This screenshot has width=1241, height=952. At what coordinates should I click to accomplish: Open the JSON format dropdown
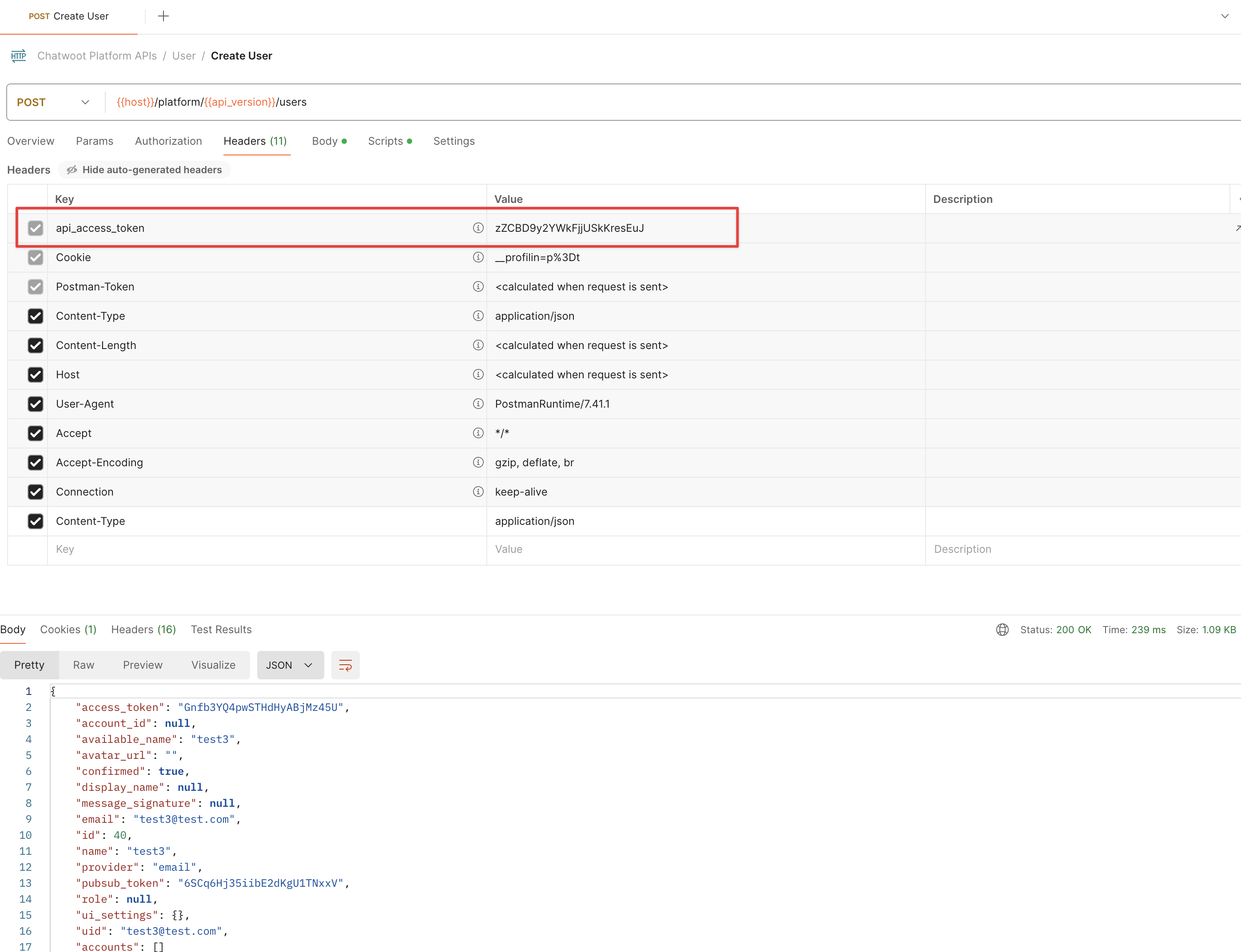point(290,665)
